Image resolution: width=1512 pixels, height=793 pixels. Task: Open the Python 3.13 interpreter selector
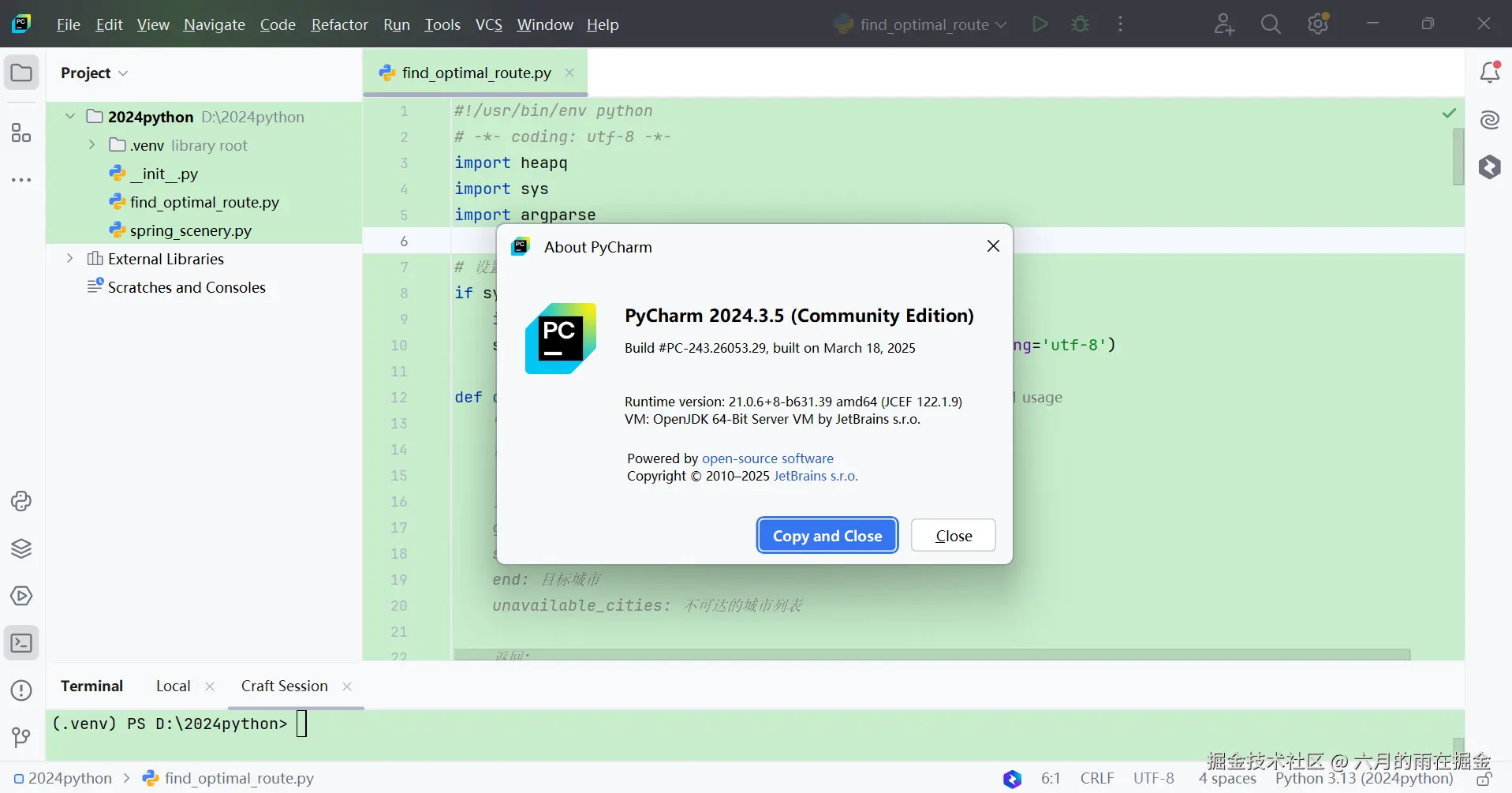(1364, 779)
